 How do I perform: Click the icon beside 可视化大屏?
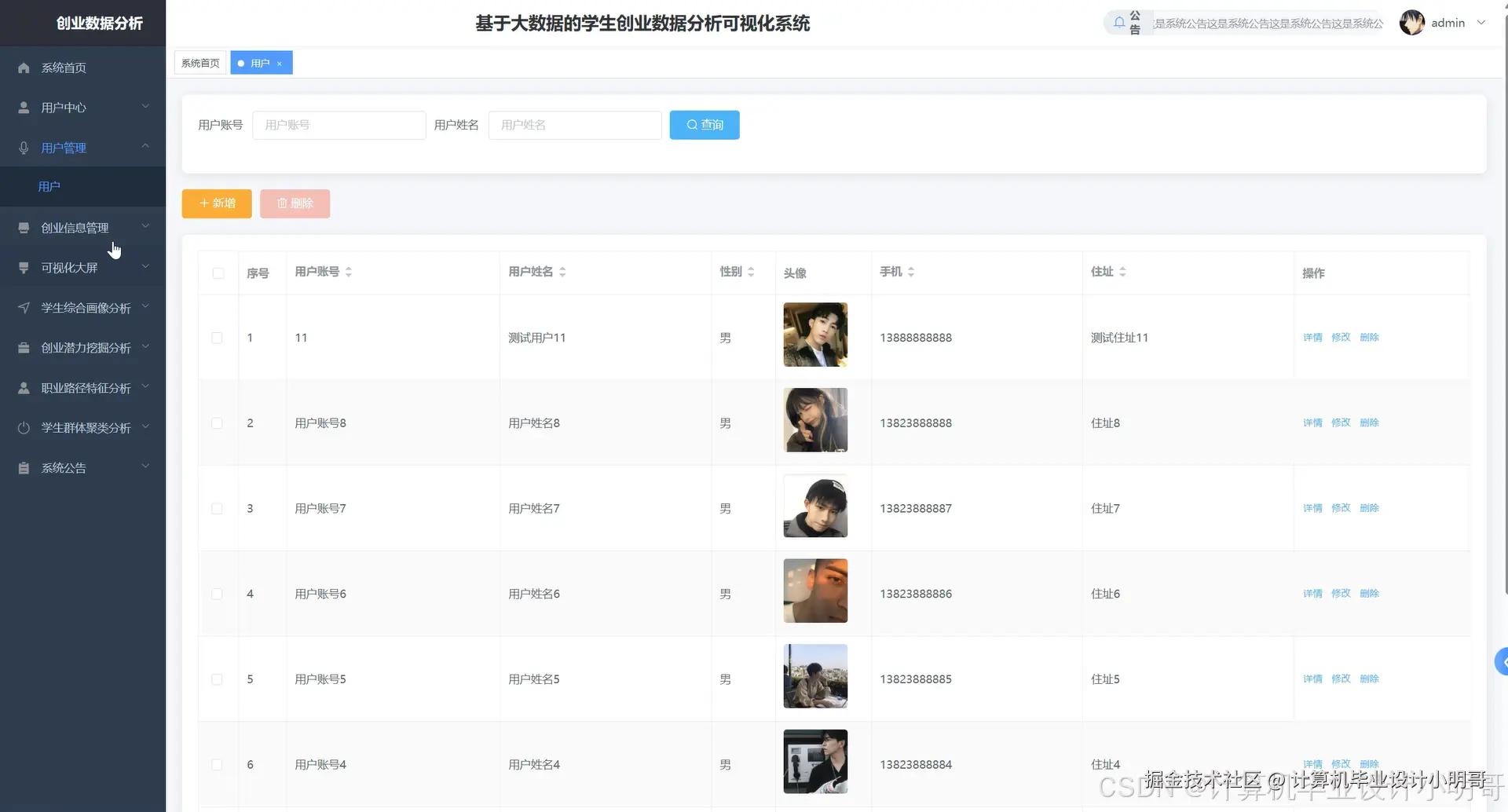[24, 268]
